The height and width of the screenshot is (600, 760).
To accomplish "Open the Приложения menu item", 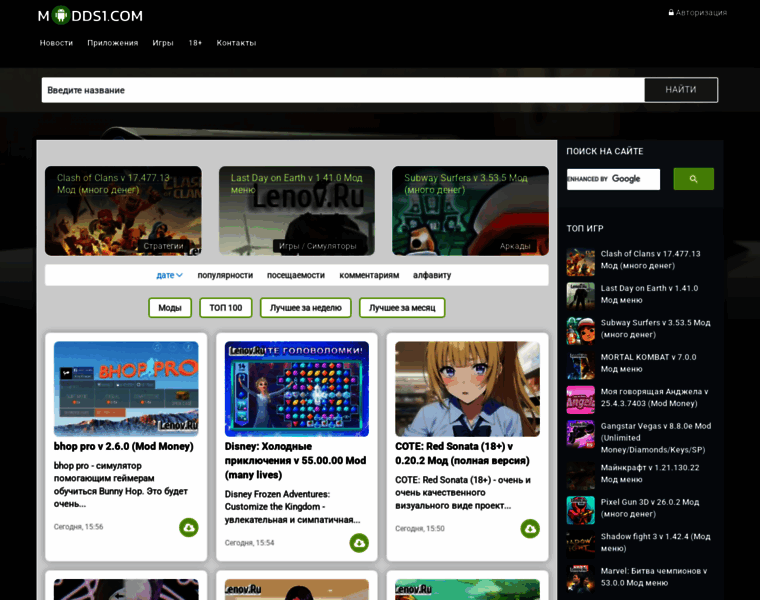I will [x=112, y=43].
